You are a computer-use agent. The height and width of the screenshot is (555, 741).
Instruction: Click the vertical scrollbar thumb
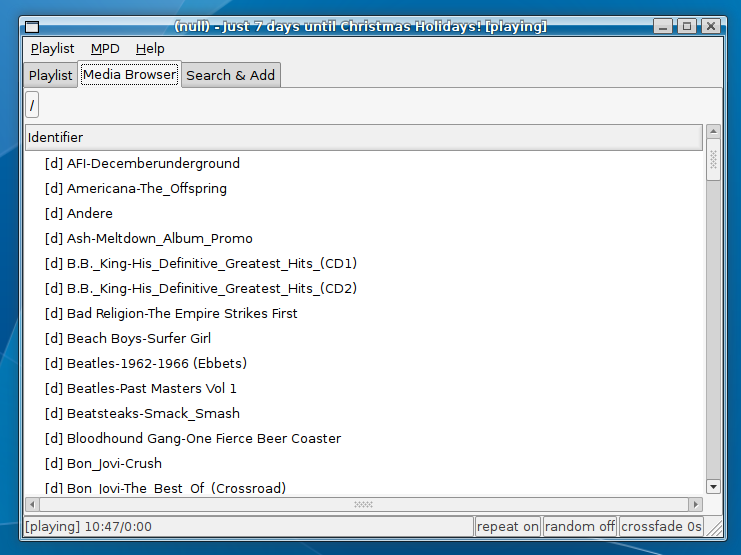point(713,159)
